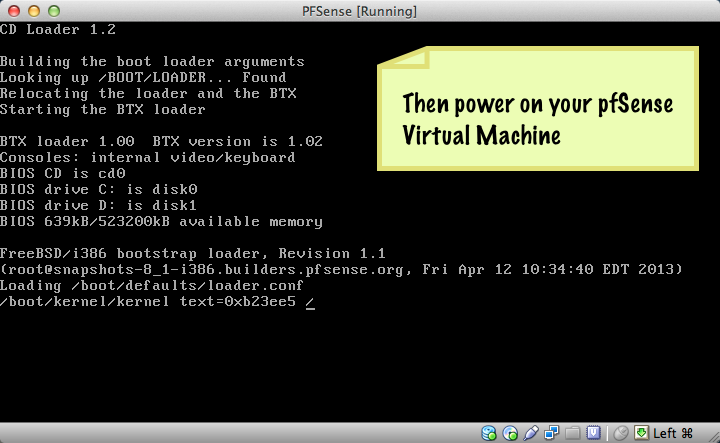Image resolution: width=720 pixels, height=443 pixels.
Task: Click 'Loading /boot/defaults/loader.conf' line
Action: [x=152, y=286]
